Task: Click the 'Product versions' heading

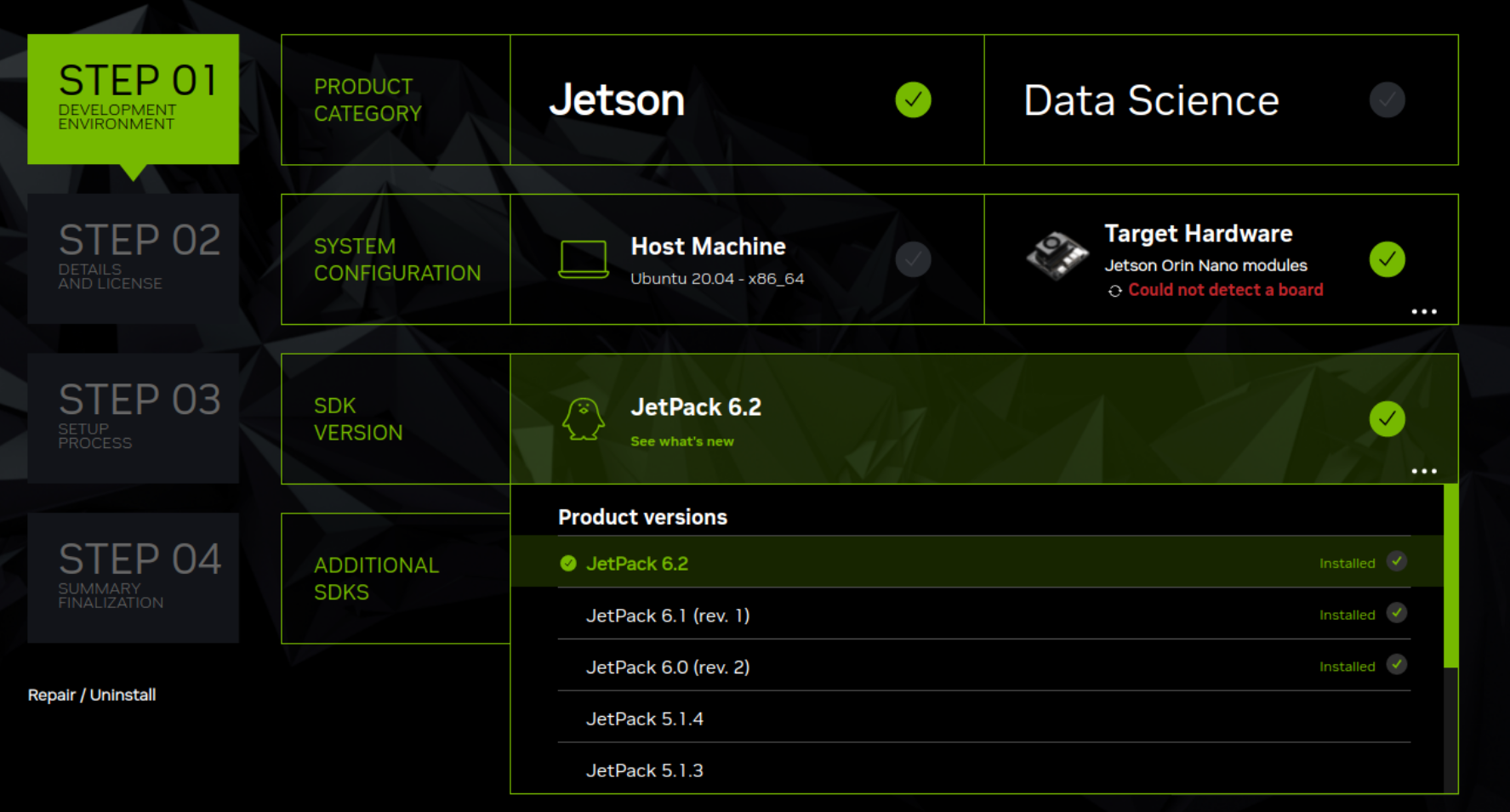Action: (x=642, y=517)
